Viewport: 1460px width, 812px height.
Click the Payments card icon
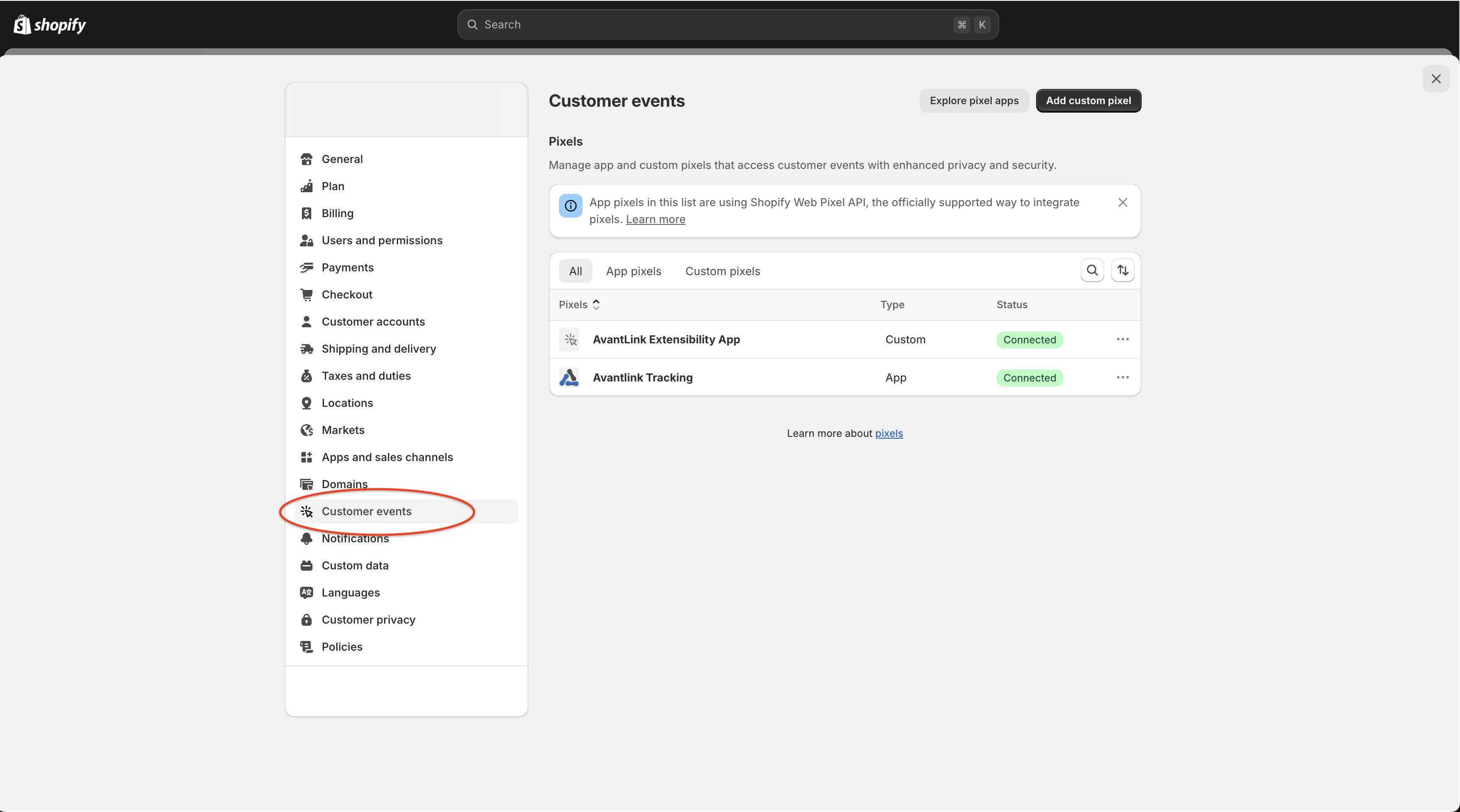(307, 268)
